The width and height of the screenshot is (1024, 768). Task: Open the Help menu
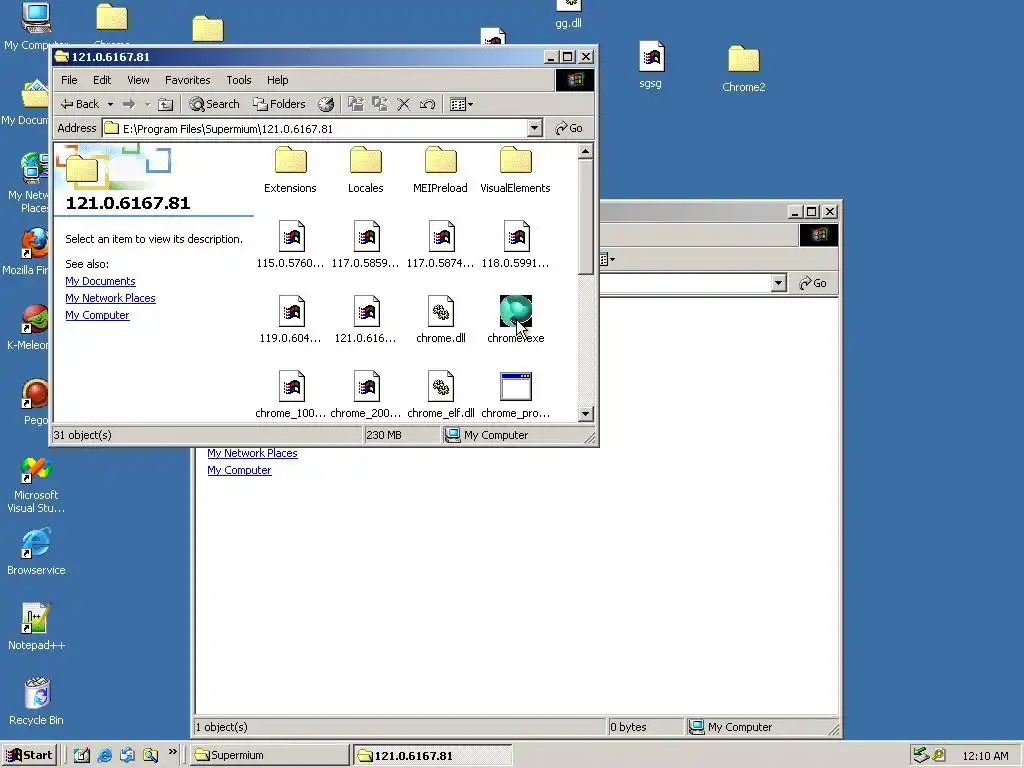click(277, 80)
